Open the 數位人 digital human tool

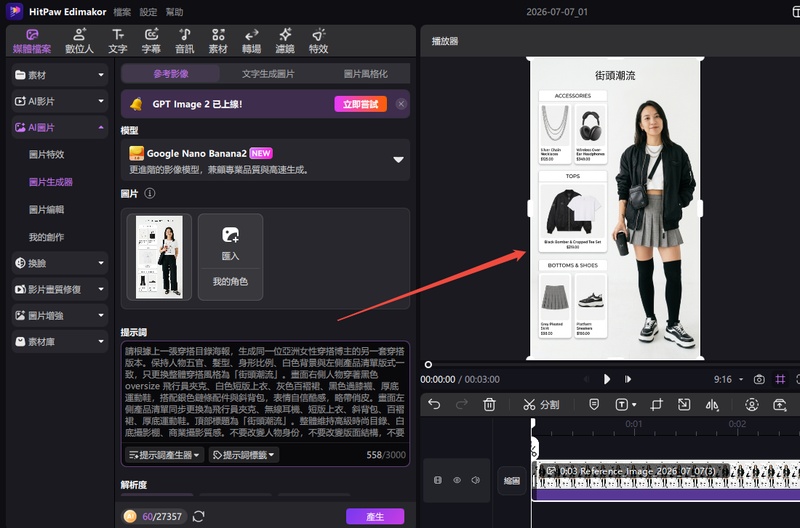(79, 41)
